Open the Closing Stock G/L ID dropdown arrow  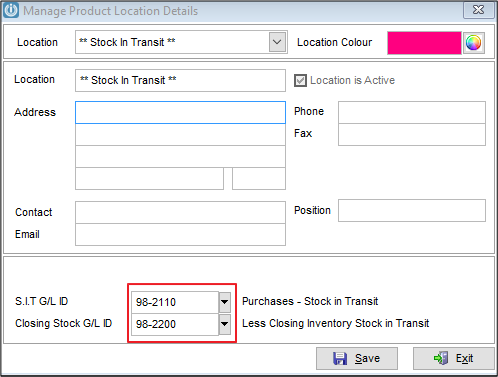(225, 324)
